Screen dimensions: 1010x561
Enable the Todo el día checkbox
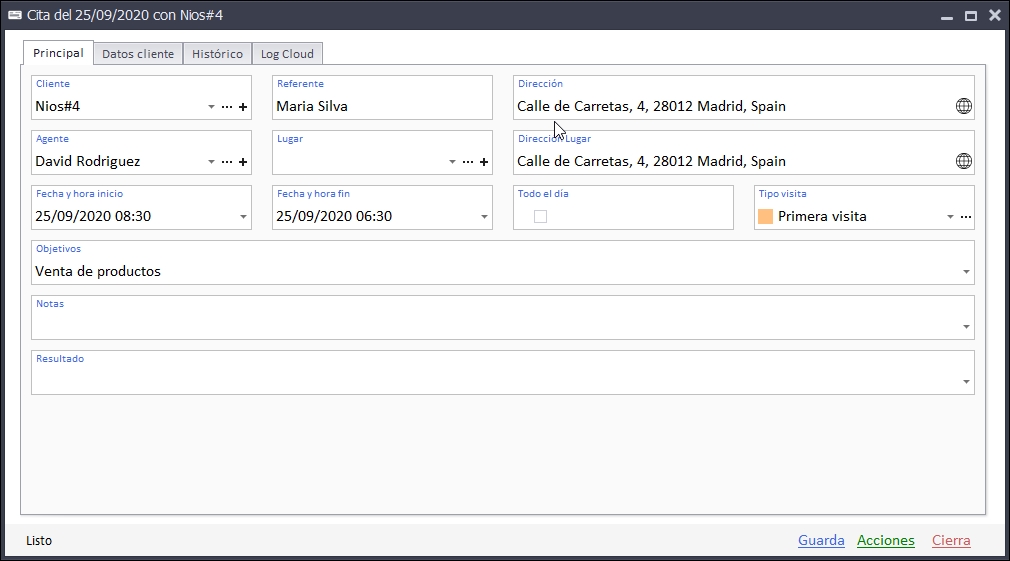541,216
